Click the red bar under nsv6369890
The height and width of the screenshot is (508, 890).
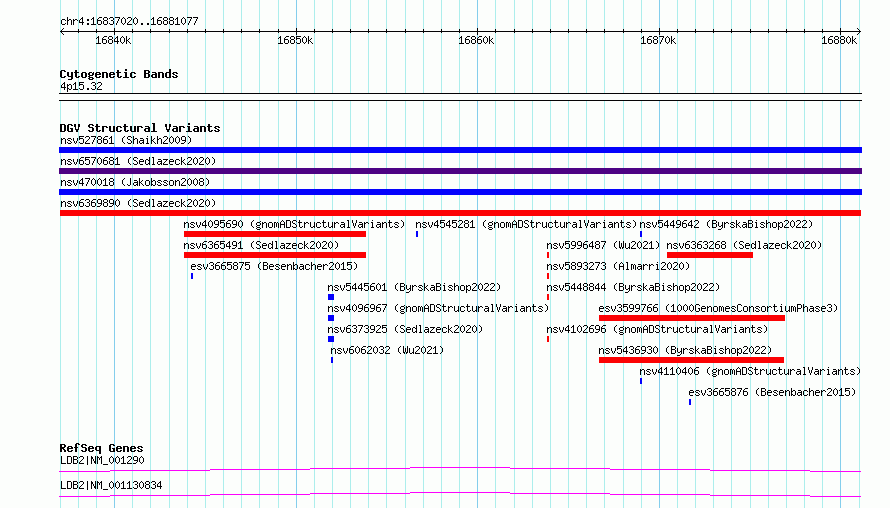click(x=460, y=213)
